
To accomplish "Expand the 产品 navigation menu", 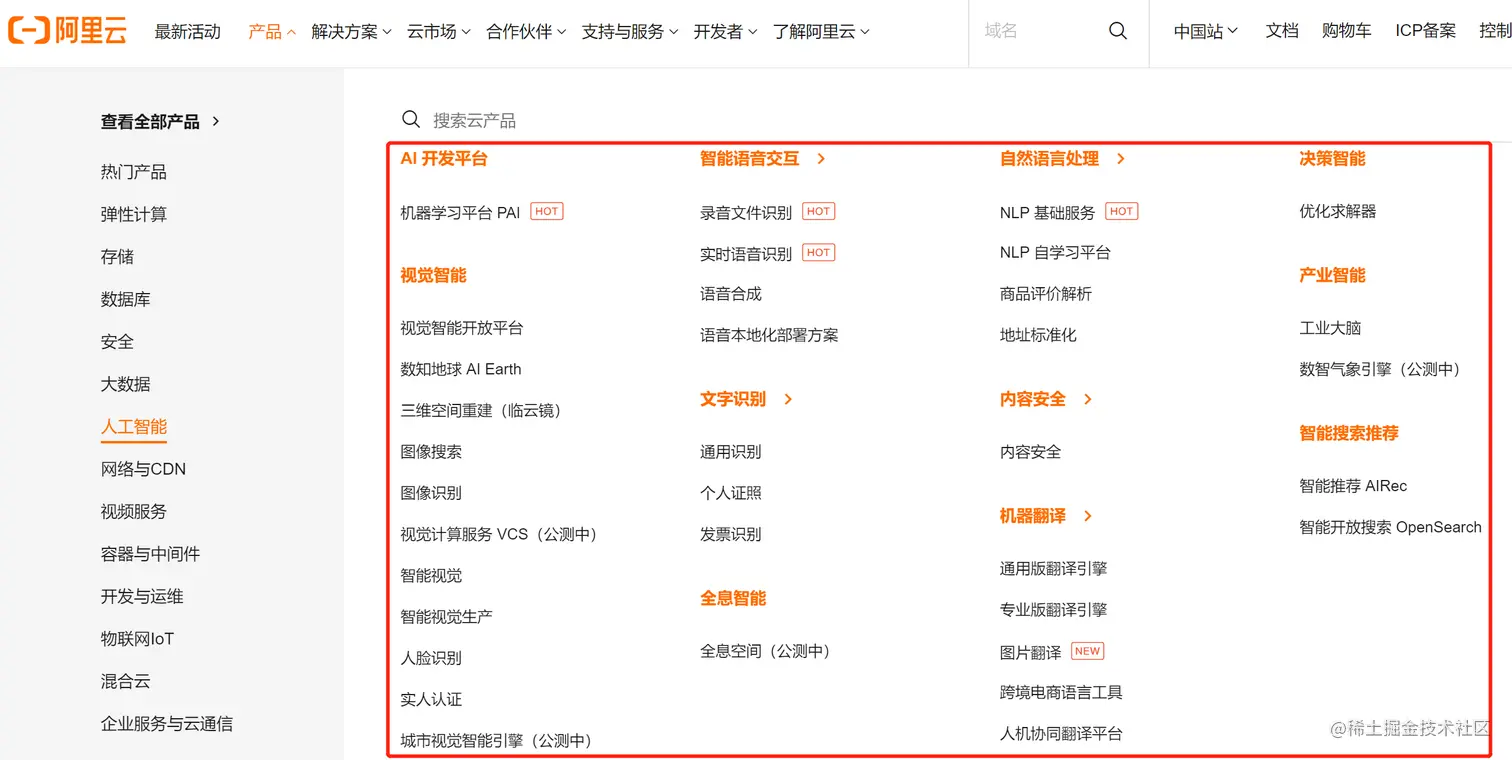I will tap(272, 32).
